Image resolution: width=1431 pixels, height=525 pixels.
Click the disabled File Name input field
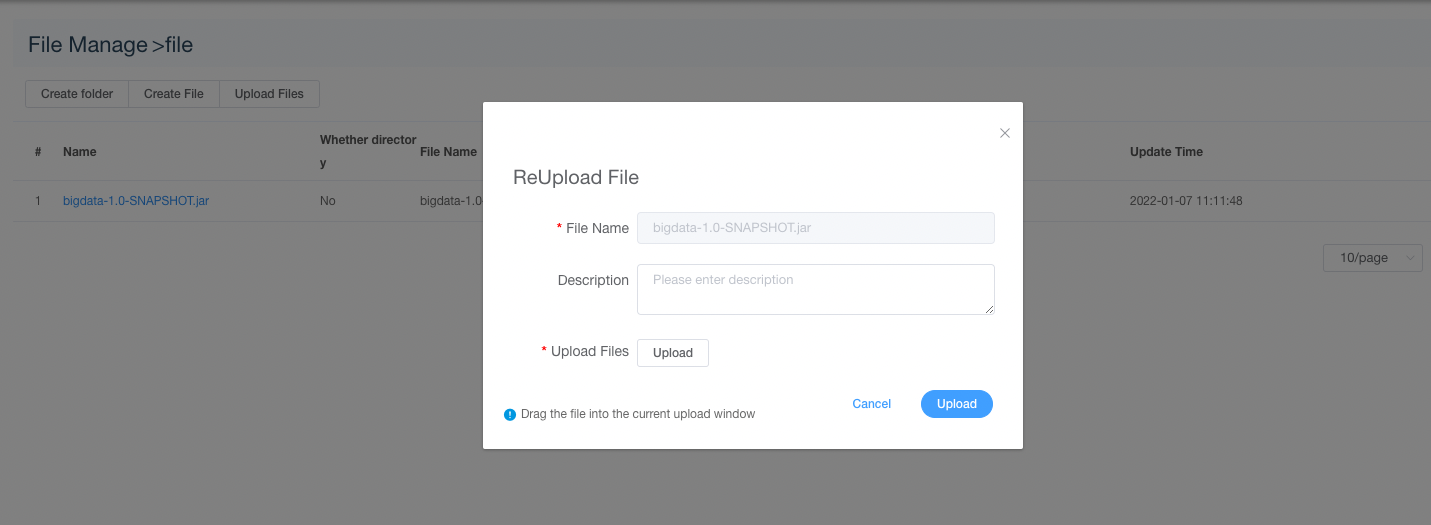tap(815, 228)
